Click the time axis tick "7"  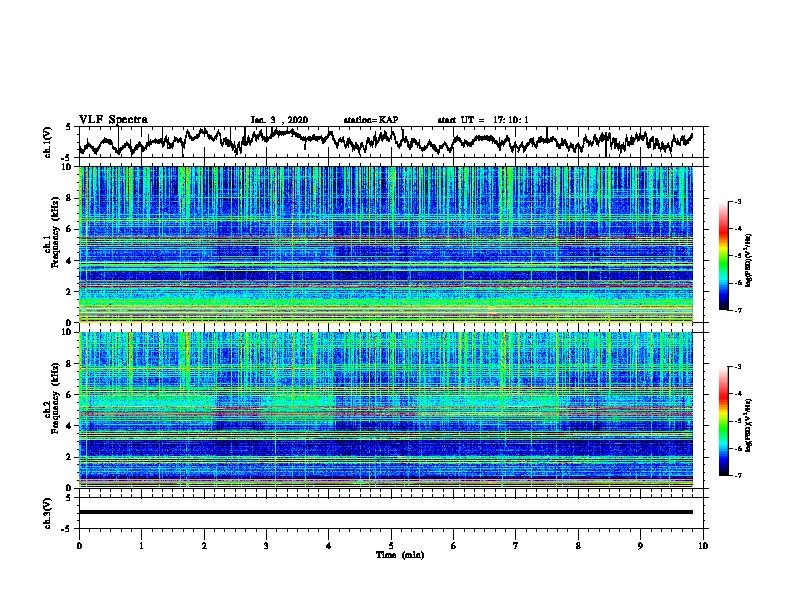(x=516, y=546)
